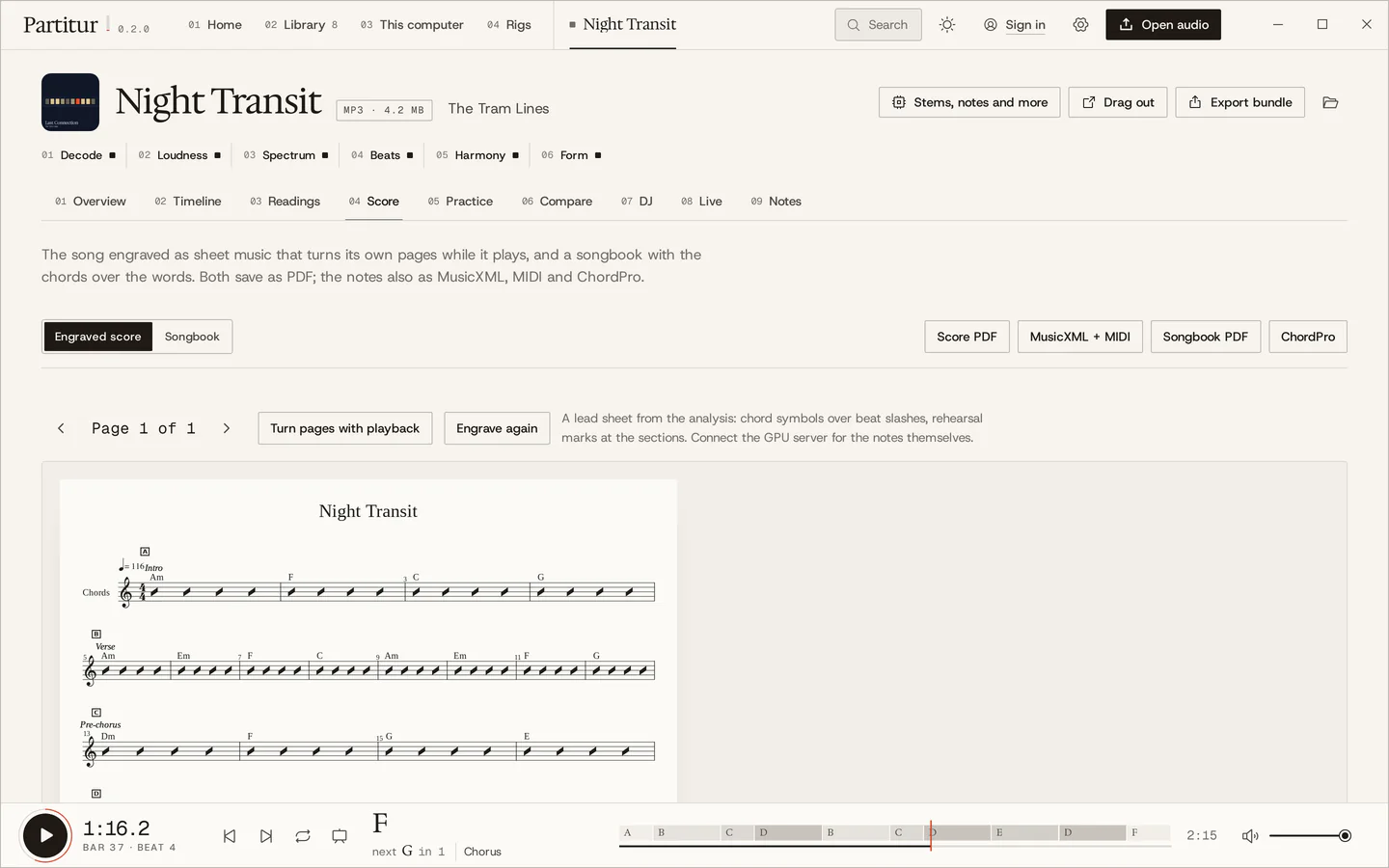The width and height of the screenshot is (1389, 868).
Task: Save the Songbook PDF
Action: click(1205, 337)
